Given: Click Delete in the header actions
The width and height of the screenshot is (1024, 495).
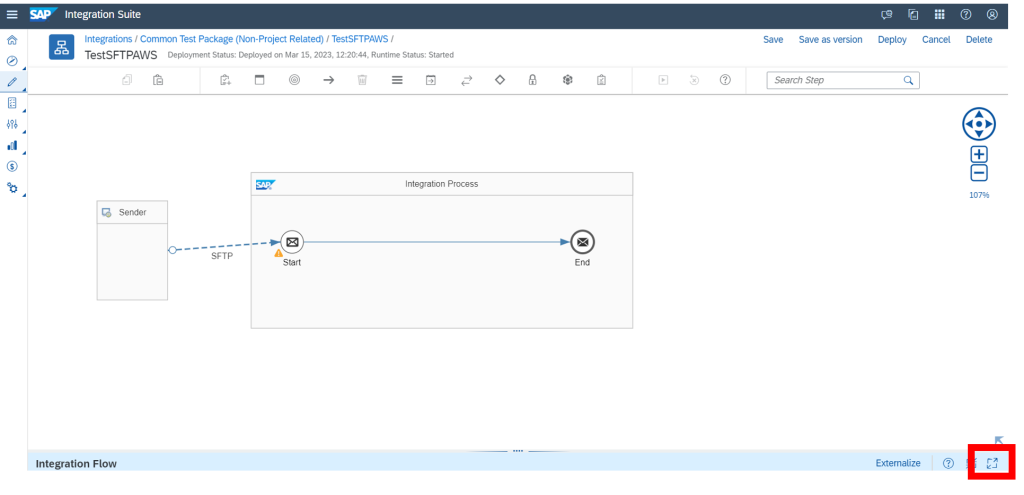Looking at the screenshot, I should (979, 40).
